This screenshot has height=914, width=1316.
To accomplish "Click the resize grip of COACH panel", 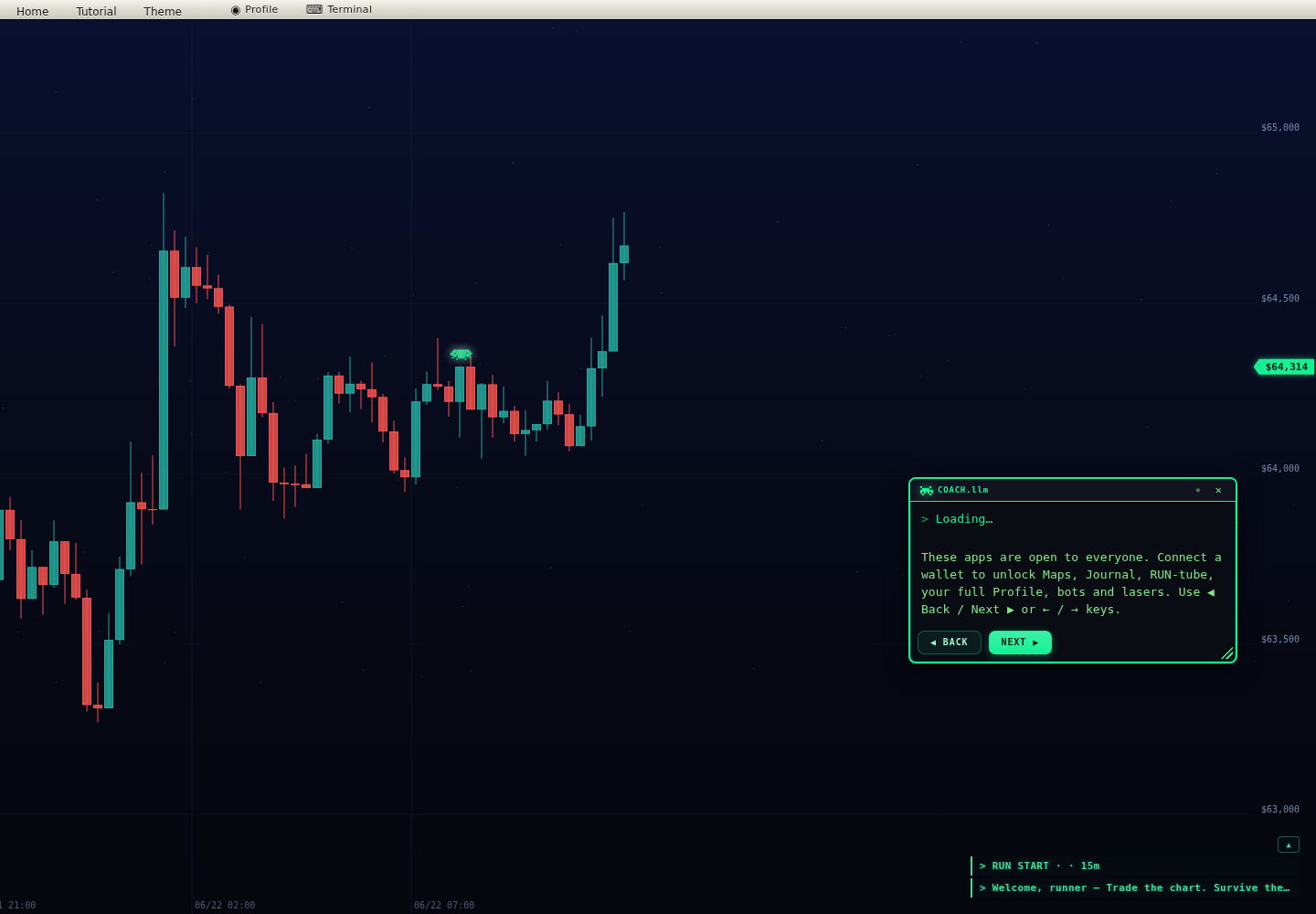I will point(1227,653).
